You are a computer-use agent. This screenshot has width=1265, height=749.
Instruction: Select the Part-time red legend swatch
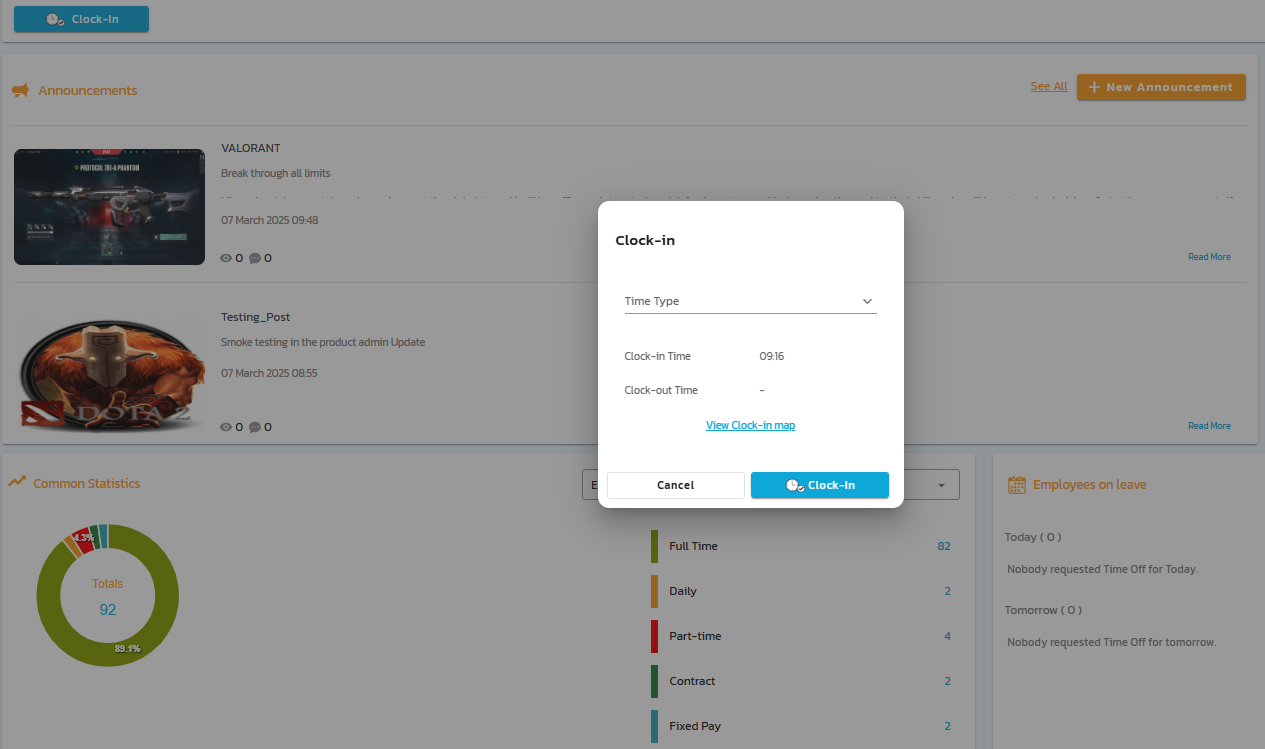coord(654,636)
